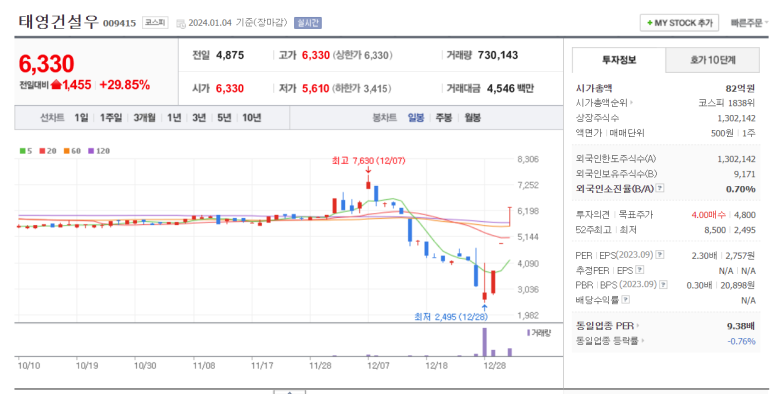Click help icon next to PER EPS(2023.09)
This screenshot has width=773, height=394.
660,255
